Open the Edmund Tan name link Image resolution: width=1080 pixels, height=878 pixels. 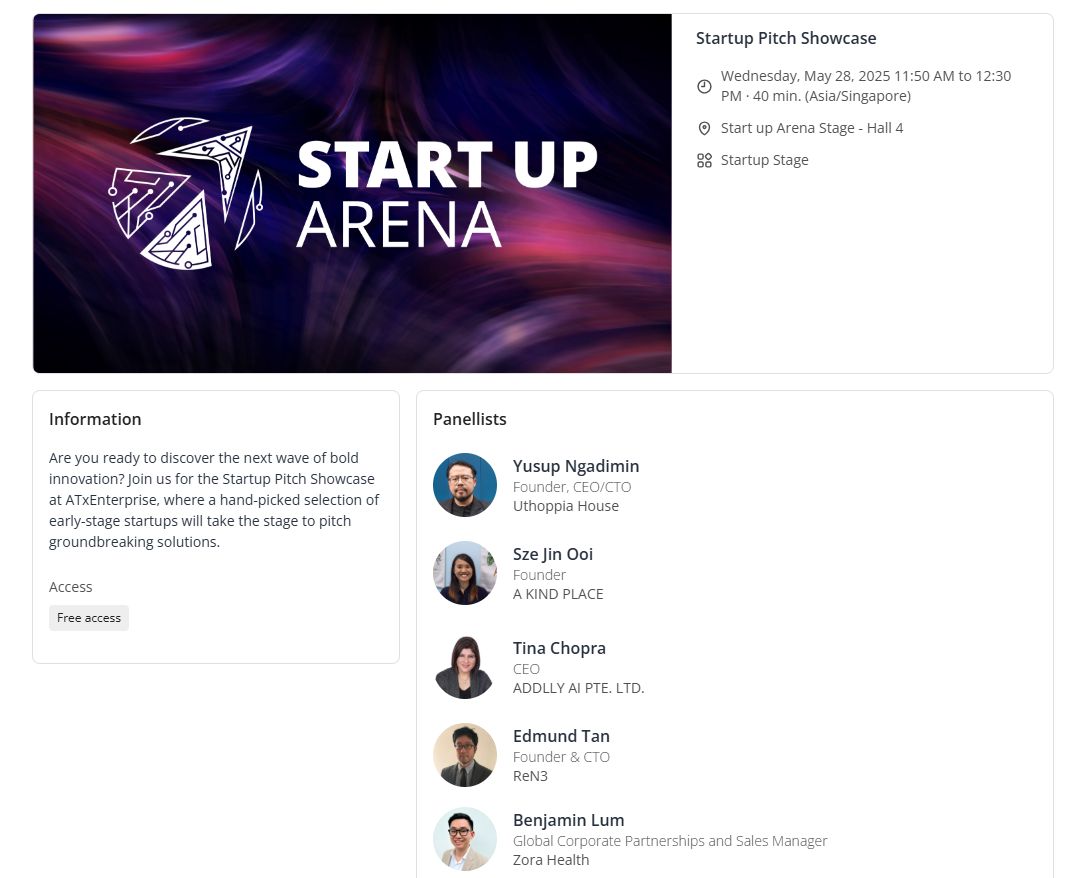[561, 736]
